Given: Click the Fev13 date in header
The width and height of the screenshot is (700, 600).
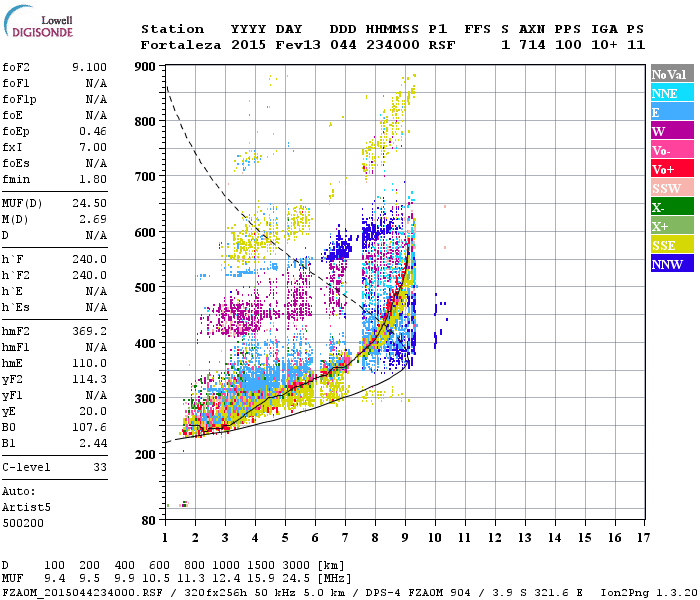Looking at the screenshot, I should (298, 45).
